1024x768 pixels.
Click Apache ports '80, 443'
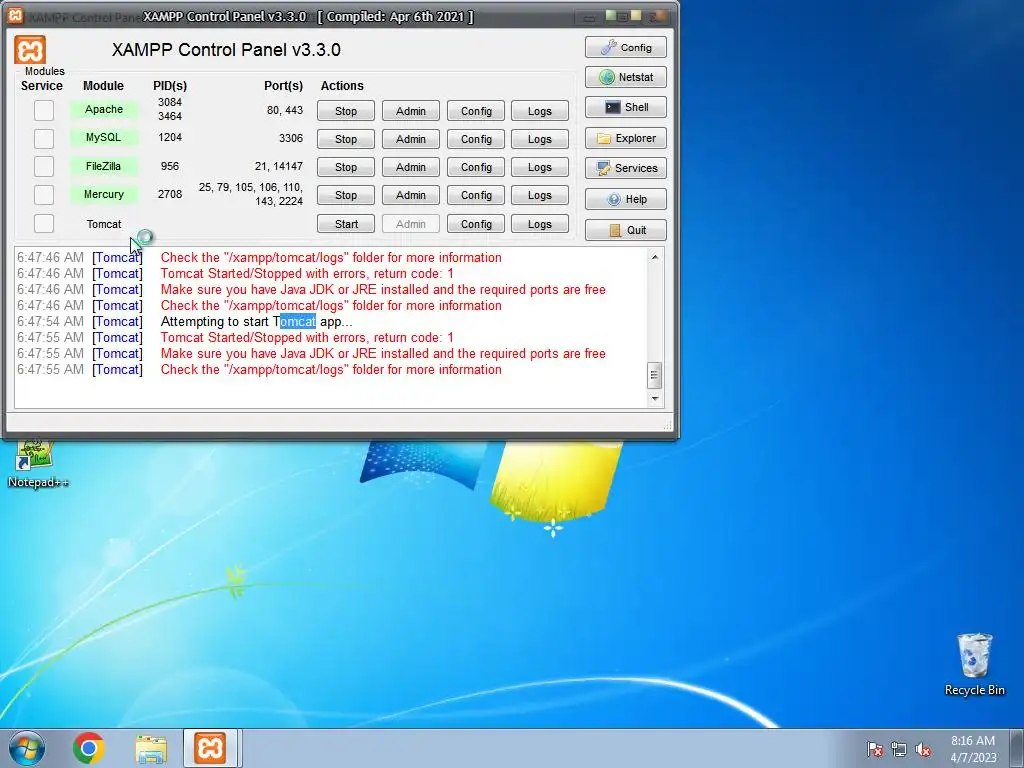pyautogui.click(x=285, y=110)
